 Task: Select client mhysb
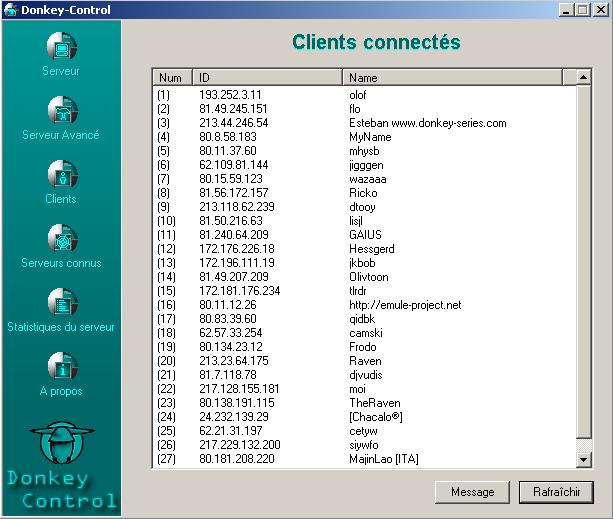pyautogui.click(x=364, y=151)
